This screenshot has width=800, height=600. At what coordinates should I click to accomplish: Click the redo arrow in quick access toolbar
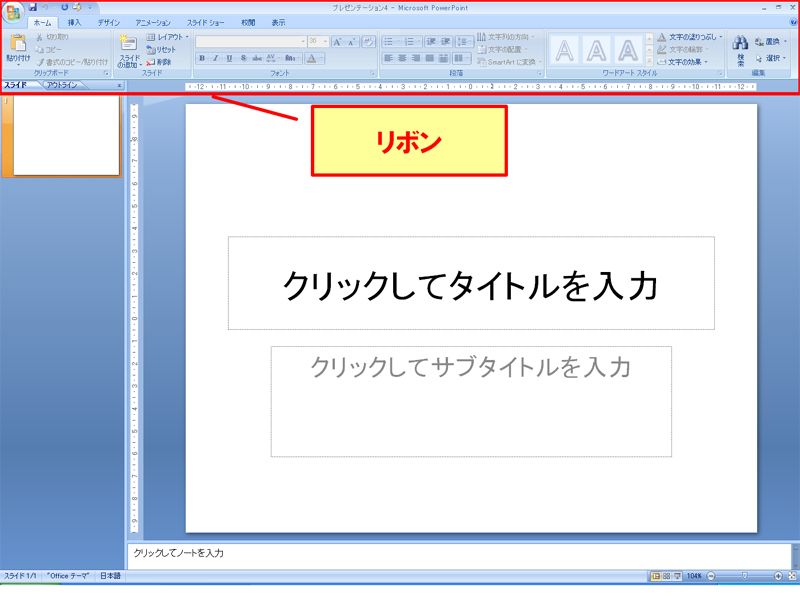click(64, 7)
